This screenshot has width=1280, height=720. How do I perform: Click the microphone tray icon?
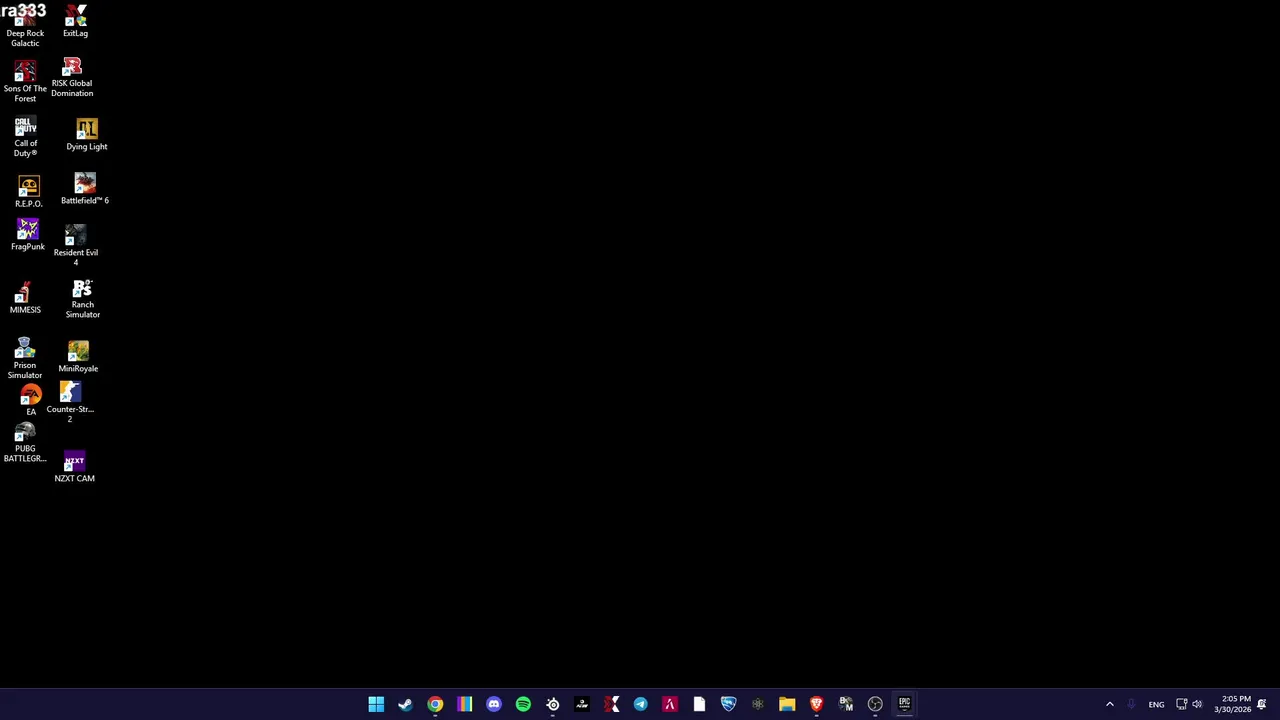click(x=1131, y=704)
